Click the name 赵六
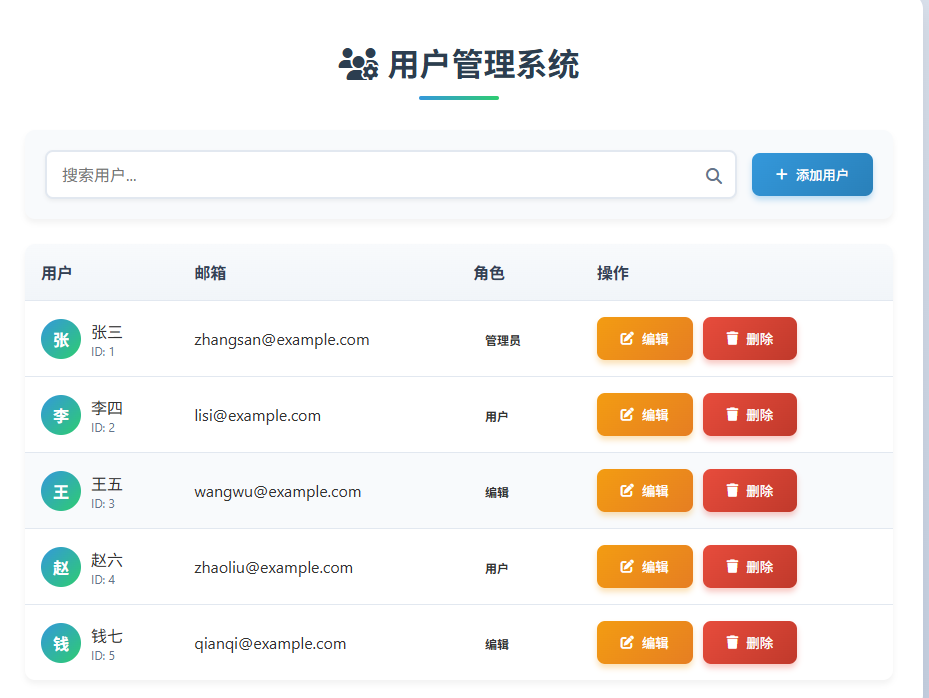Screen dimensions: 929x698 (x=107, y=560)
